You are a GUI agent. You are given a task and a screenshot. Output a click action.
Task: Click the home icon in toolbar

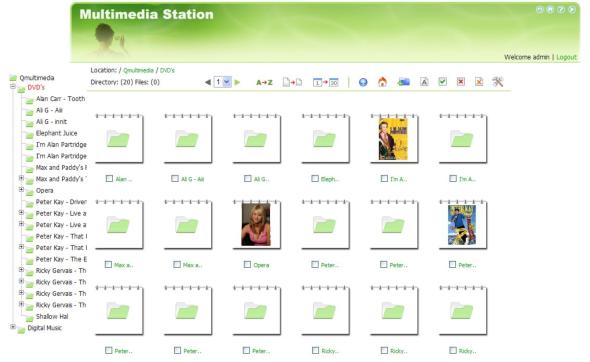tap(382, 82)
